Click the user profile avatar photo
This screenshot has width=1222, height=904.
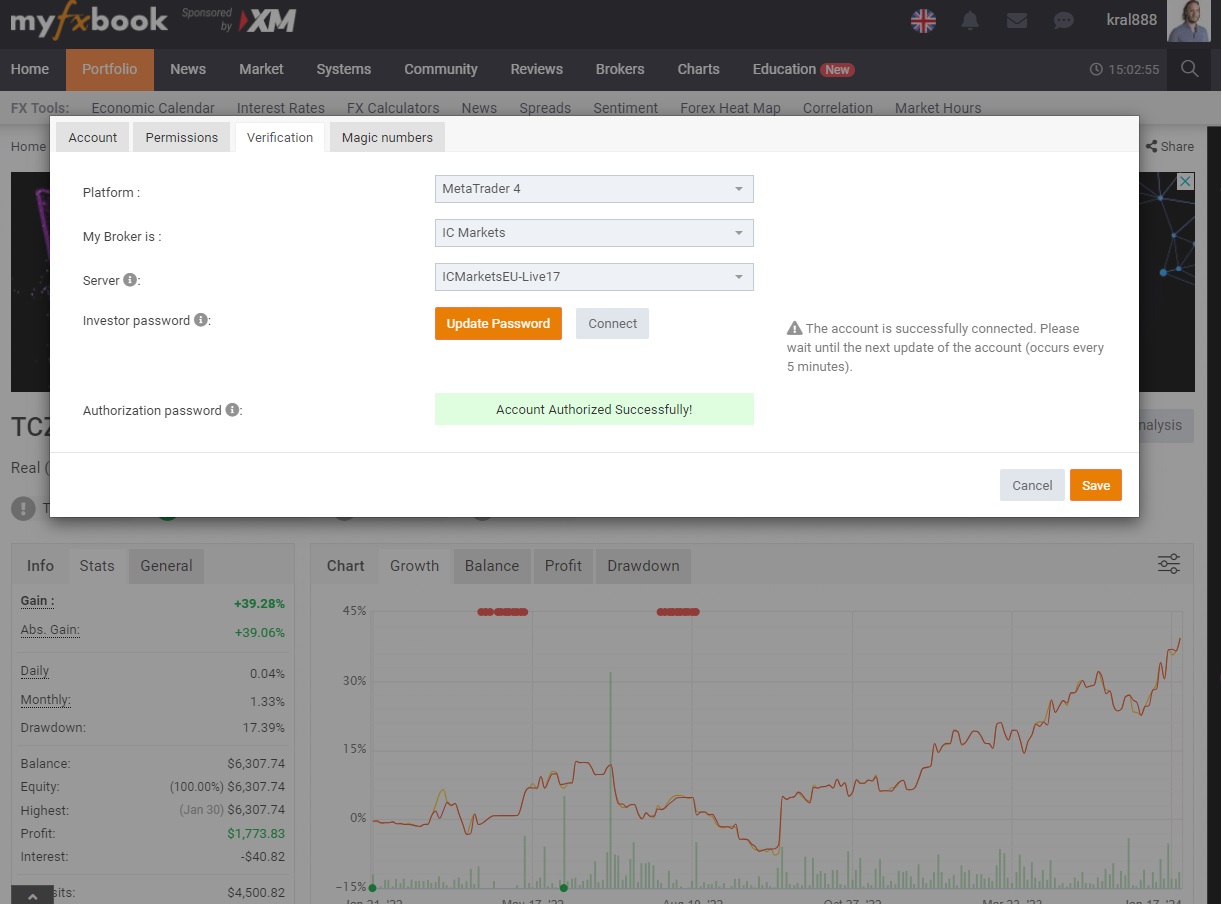click(1189, 21)
